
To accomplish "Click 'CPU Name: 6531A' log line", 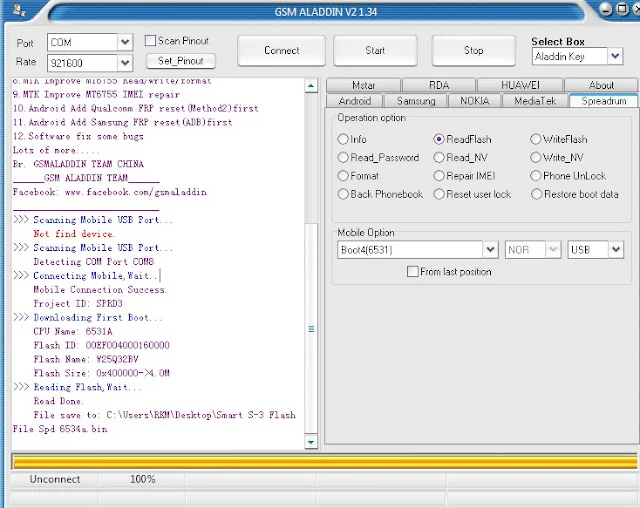I will pos(73,331).
